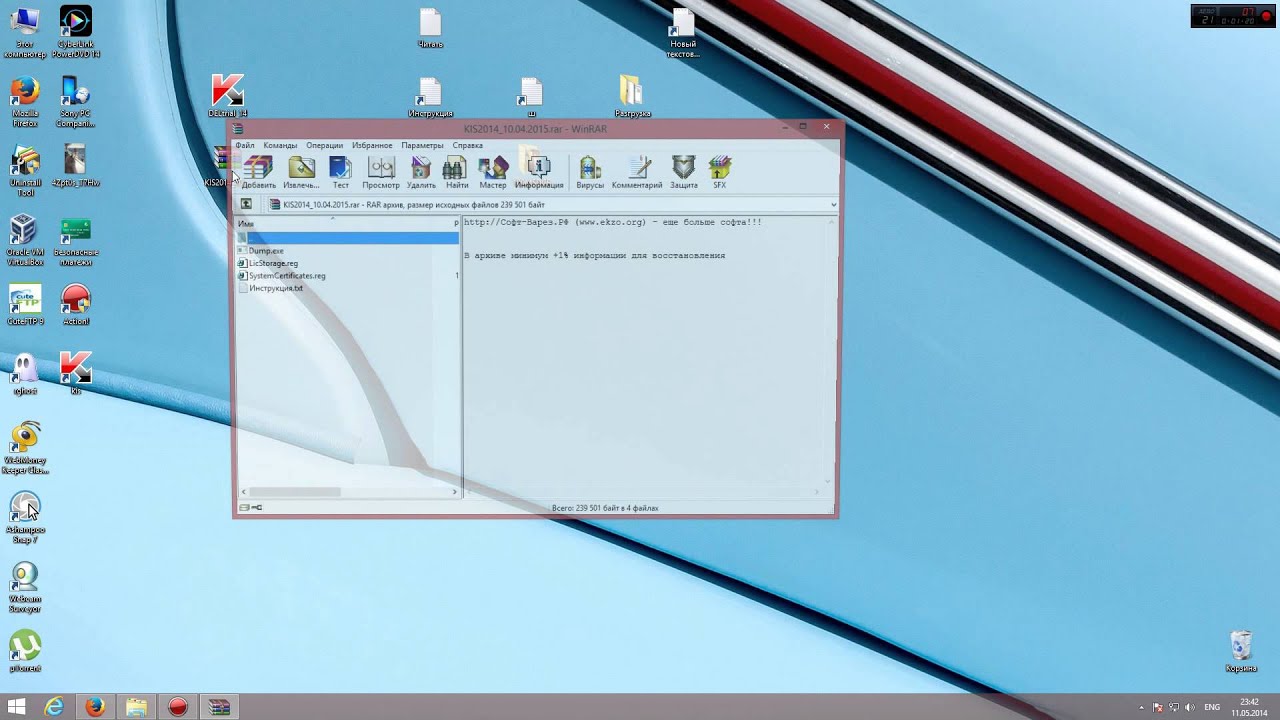Select the CyberLink PowerDVD 14 shortcut
This screenshot has height=720, width=1280.
coord(76,33)
